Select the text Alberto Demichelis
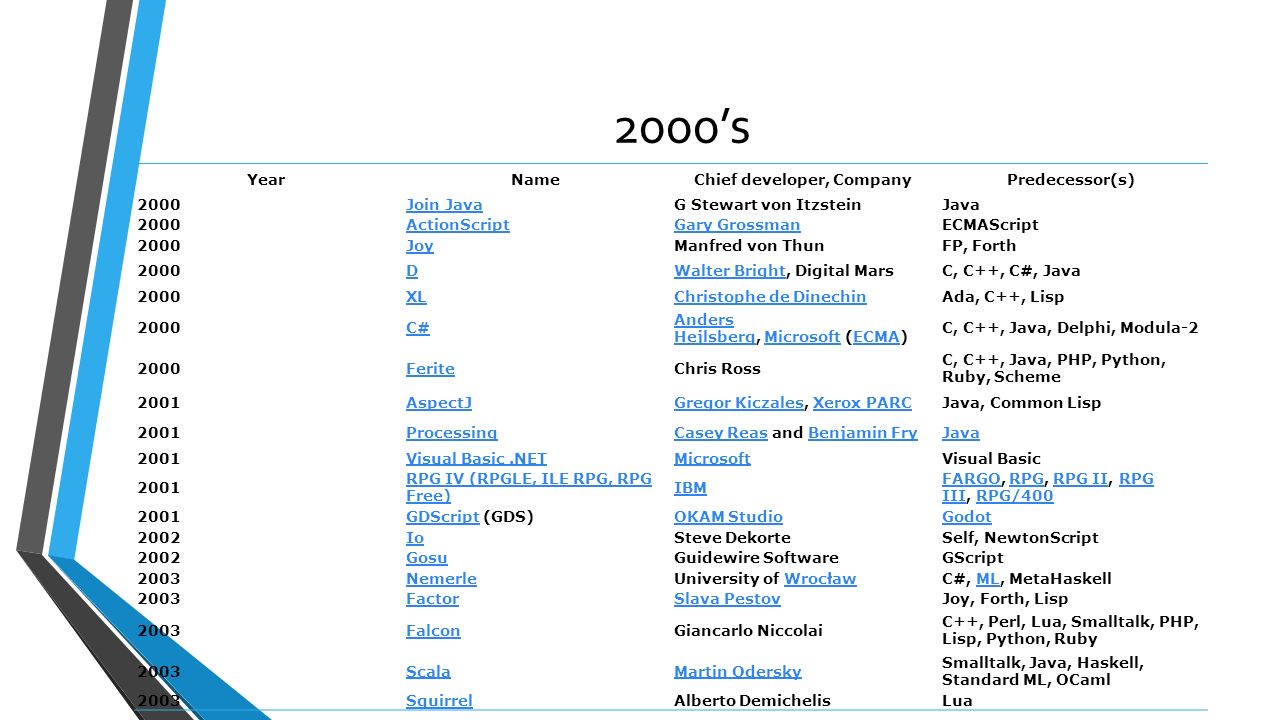This screenshot has height=720, width=1280. (x=752, y=701)
